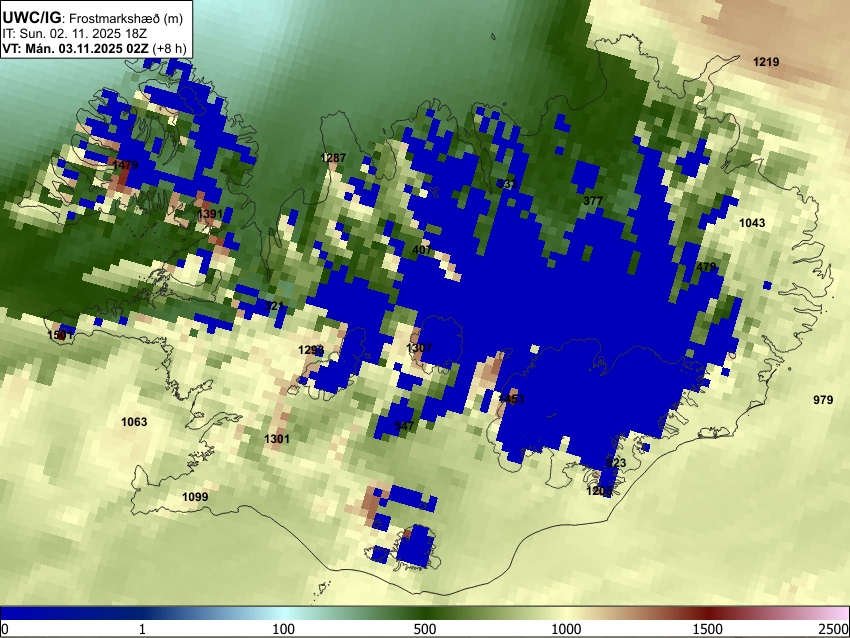The height and width of the screenshot is (638, 850).
Task: Click the 377 map value label
Action: [593, 201]
